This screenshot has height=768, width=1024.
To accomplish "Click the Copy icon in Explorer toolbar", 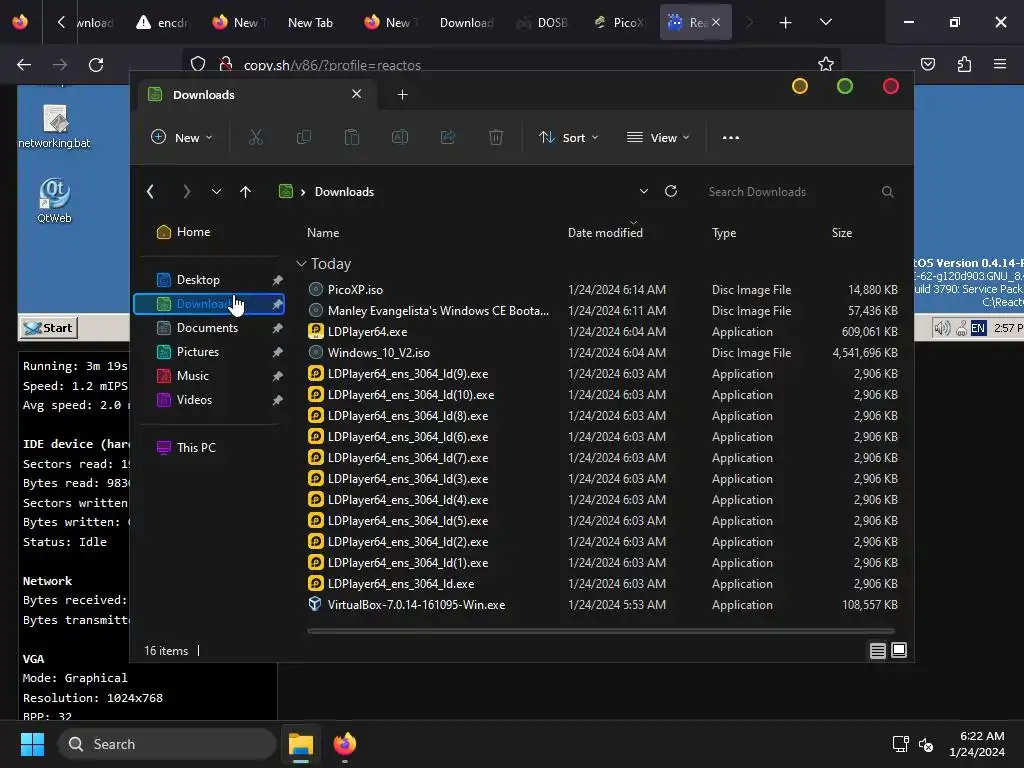I will 304,138.
